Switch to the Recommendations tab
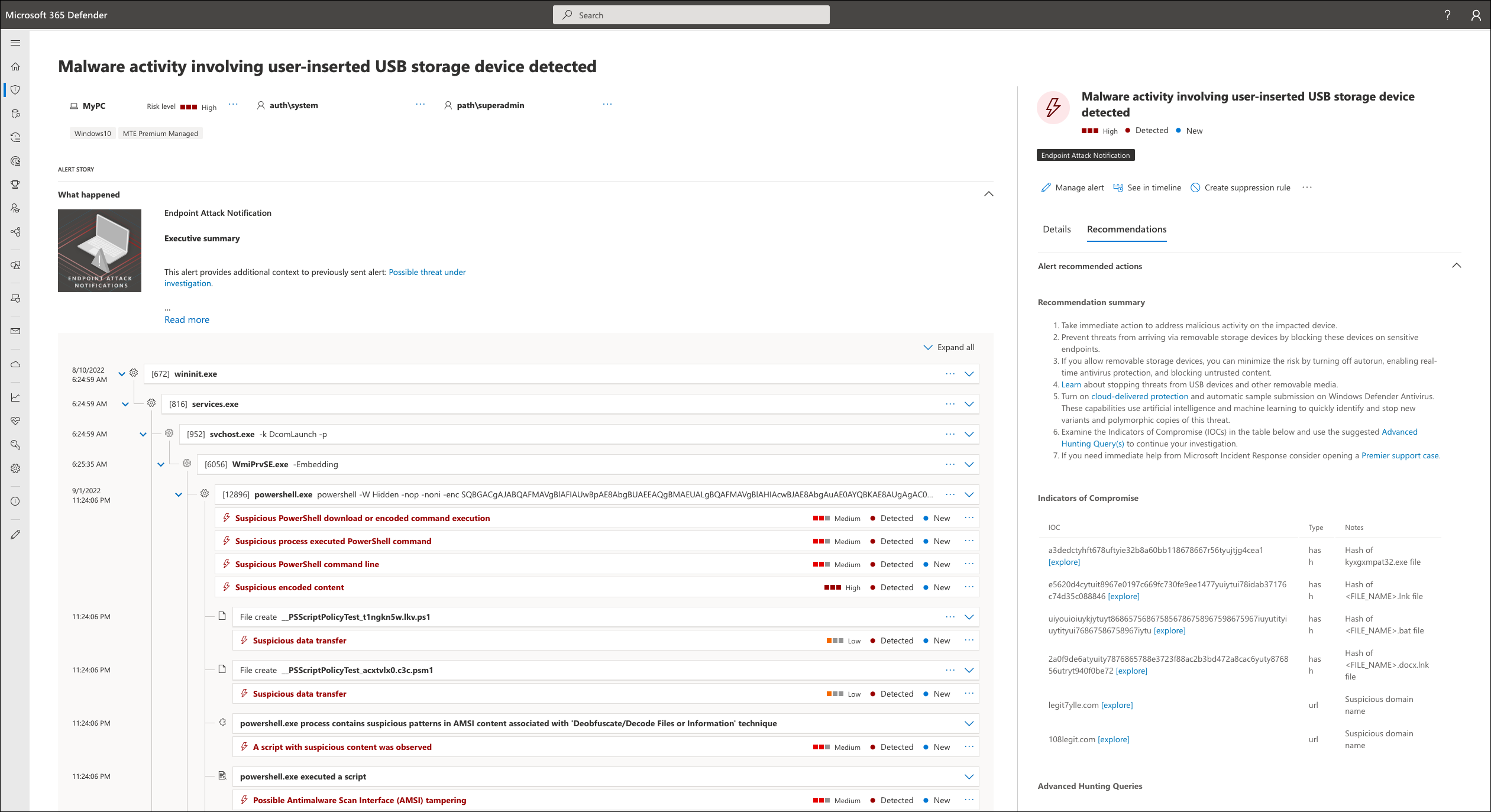1491x812 pixels. click(1127, 229)
